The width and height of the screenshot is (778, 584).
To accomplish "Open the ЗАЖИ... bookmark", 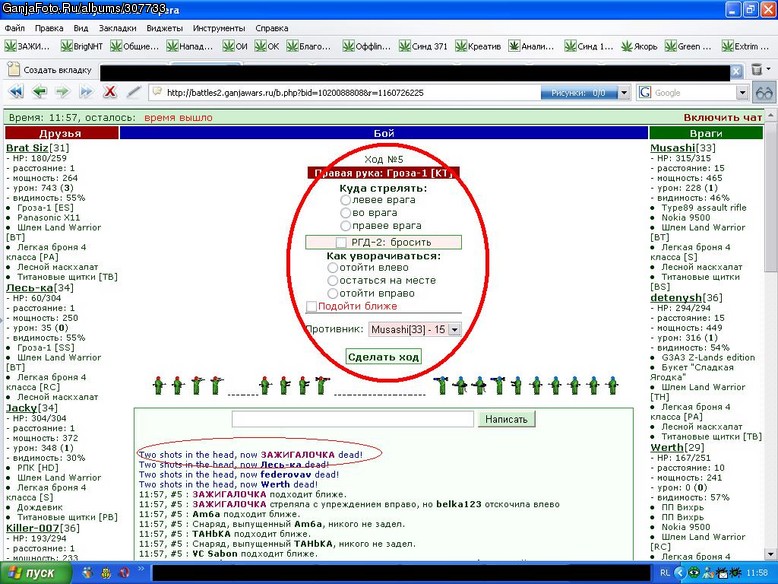I will click(27, 46).
